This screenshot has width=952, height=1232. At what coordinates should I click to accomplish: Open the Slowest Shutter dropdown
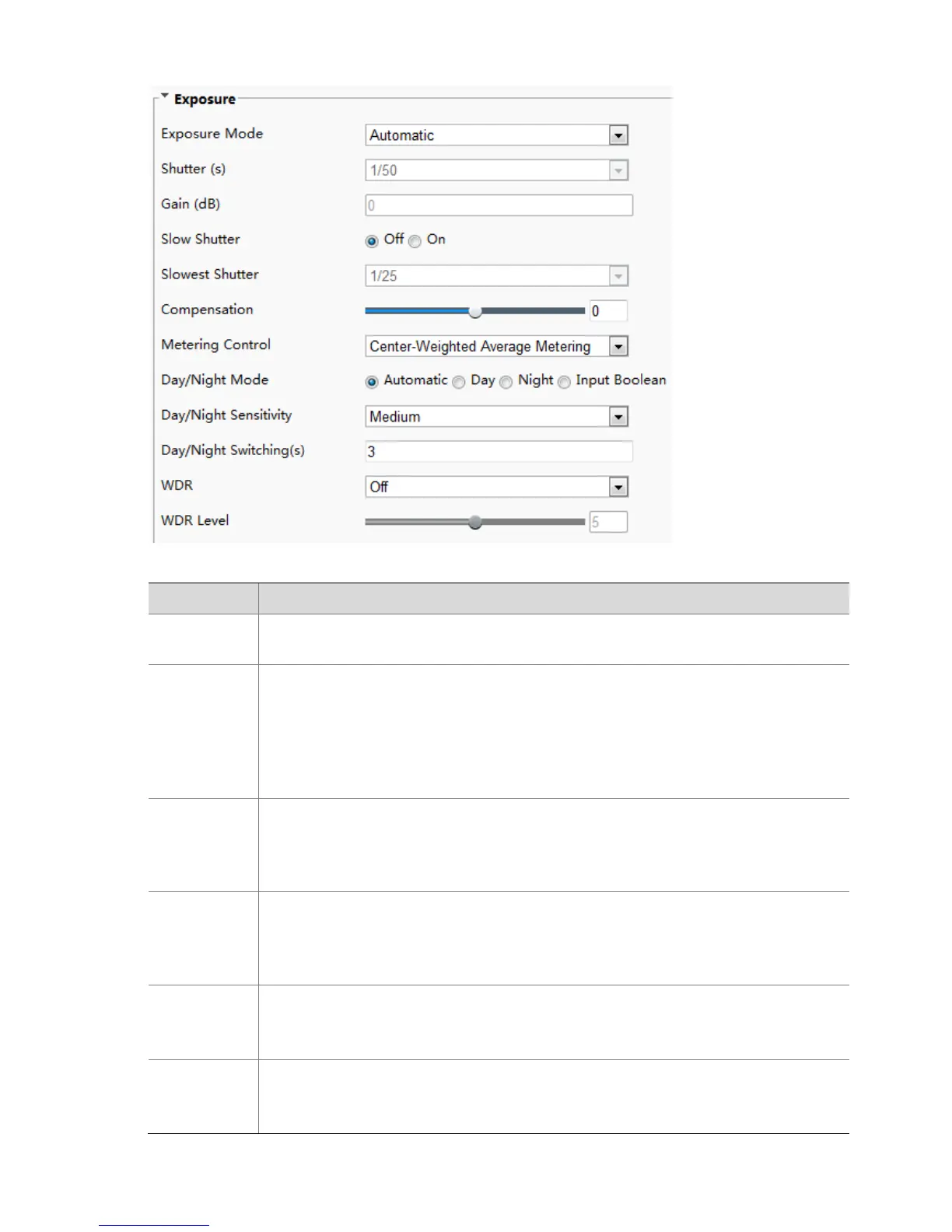(496, 276)
